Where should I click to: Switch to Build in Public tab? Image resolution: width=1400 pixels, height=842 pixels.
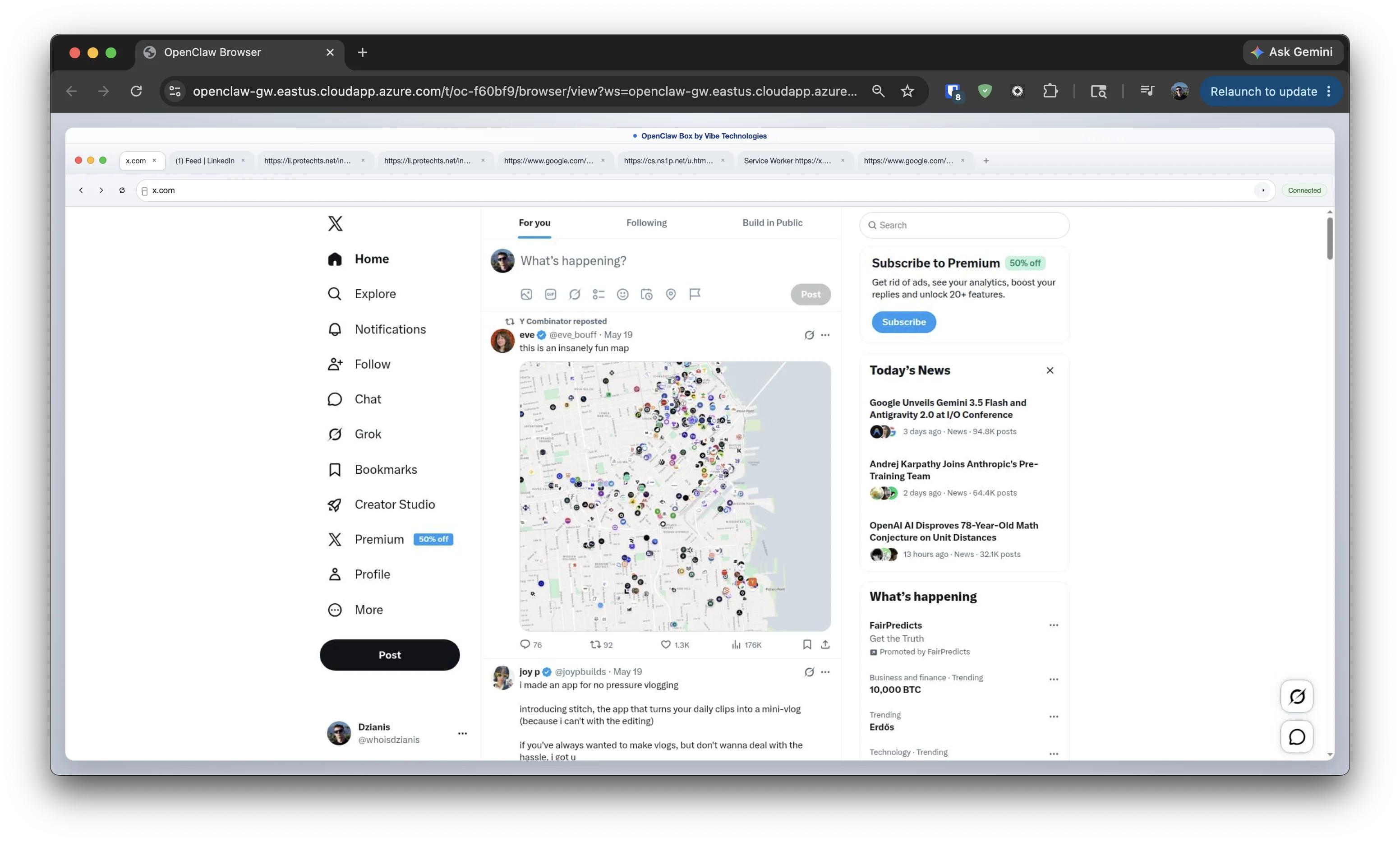(x=772, y=222)
